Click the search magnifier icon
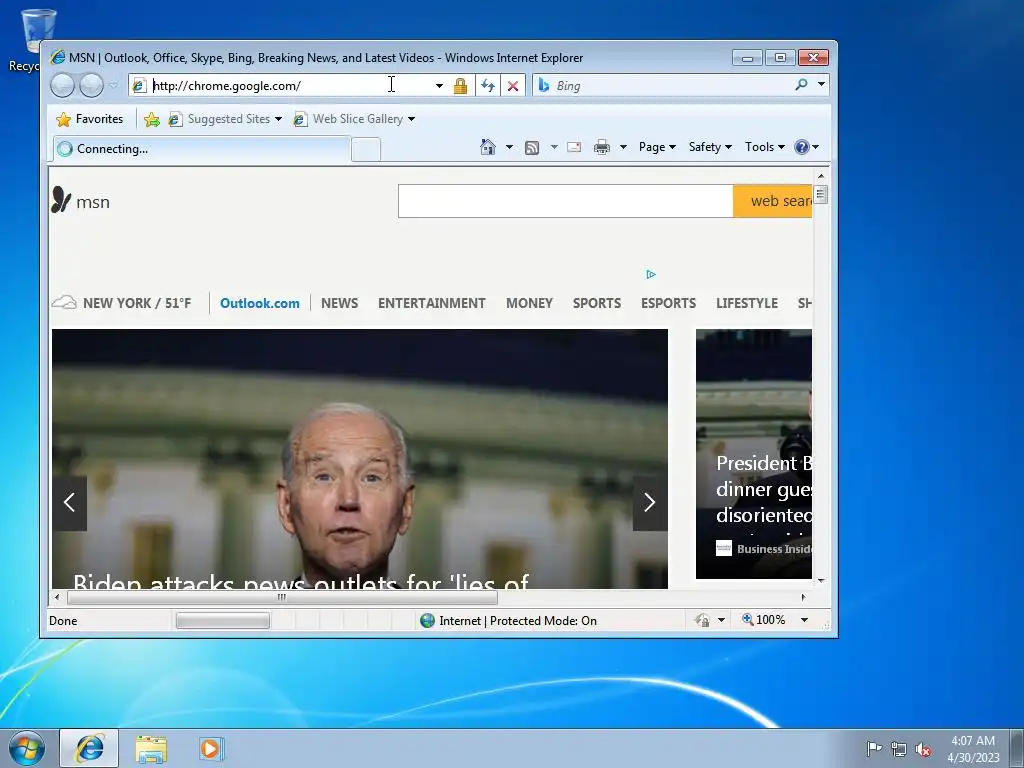Image resolution: width=1024 pixels, height=768 pixels. tap(801, 84)
